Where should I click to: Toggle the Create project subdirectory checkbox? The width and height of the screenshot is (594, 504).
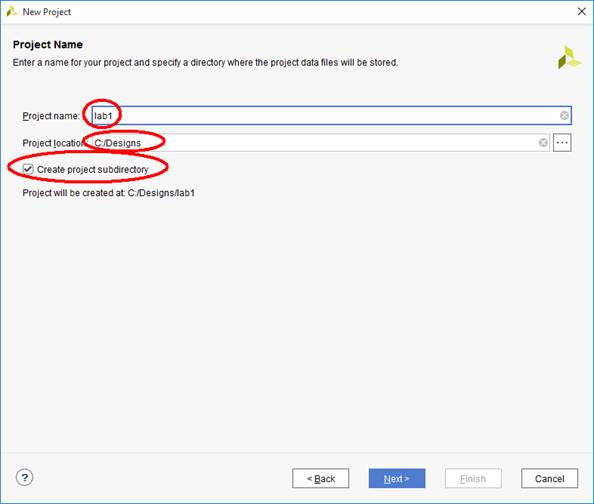[28, 169]
